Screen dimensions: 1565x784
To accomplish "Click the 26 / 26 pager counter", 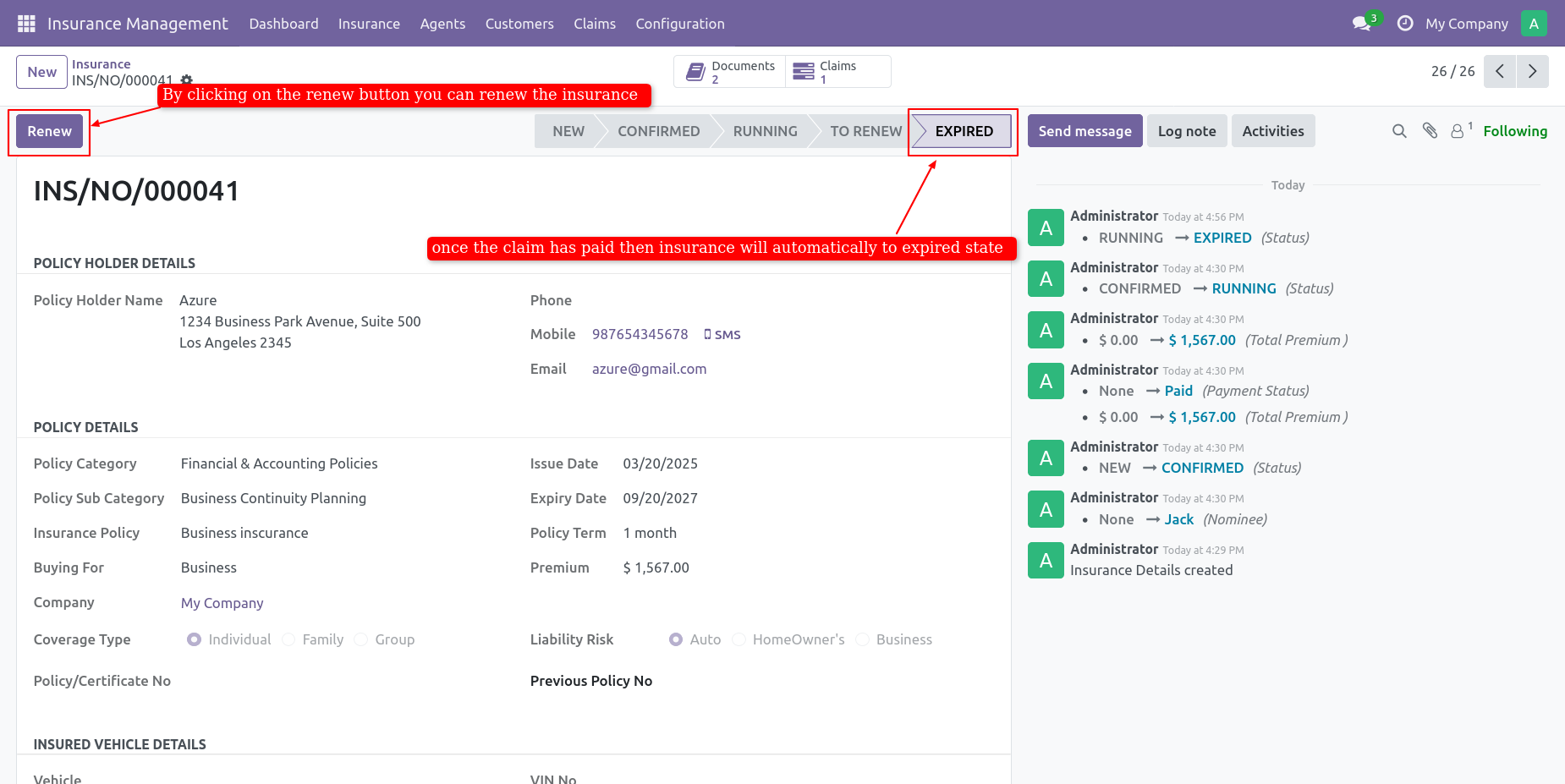I will point(1452,72).
